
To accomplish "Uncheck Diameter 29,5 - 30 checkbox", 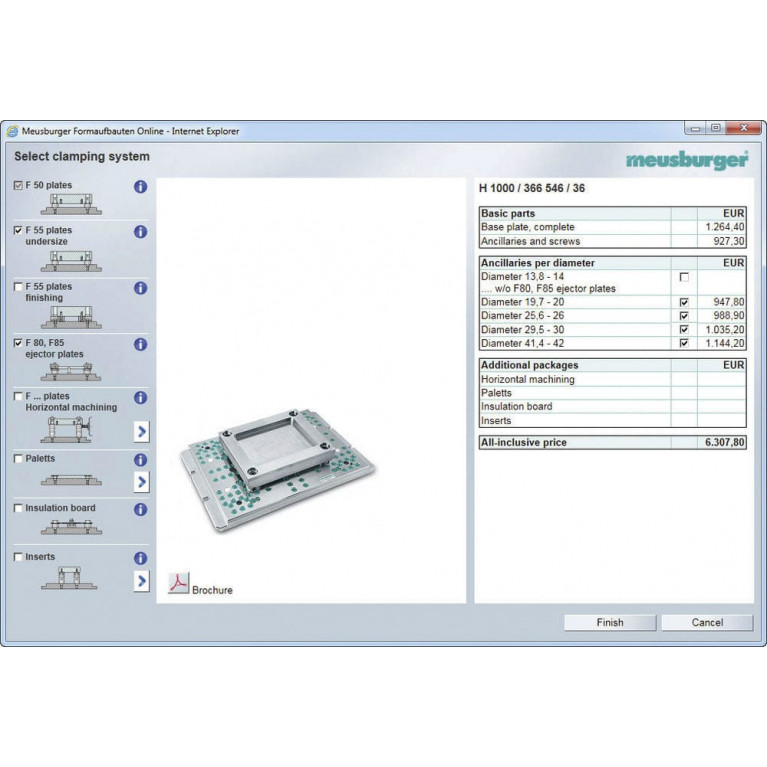I will click(x=684, y=330).
